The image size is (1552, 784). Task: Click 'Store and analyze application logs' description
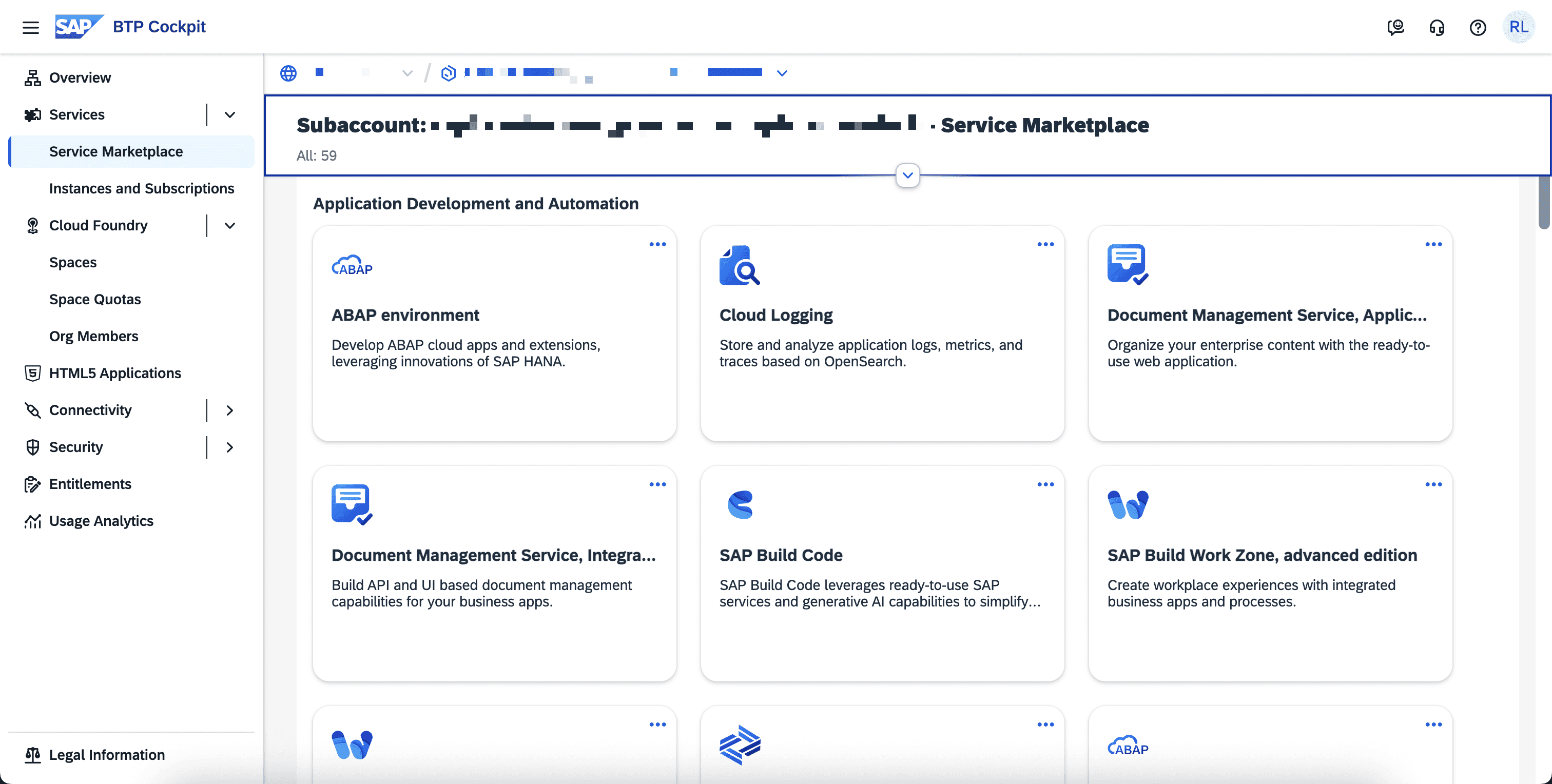[870, 353]
